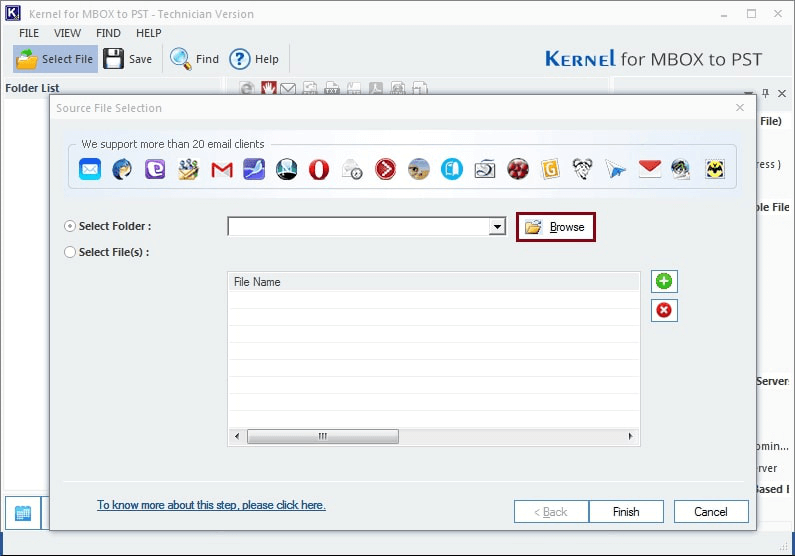Viewport: 795px width, 556px height.
Task: Click the TXT export icon in main toolbar
Action: (x=332, y=88)
